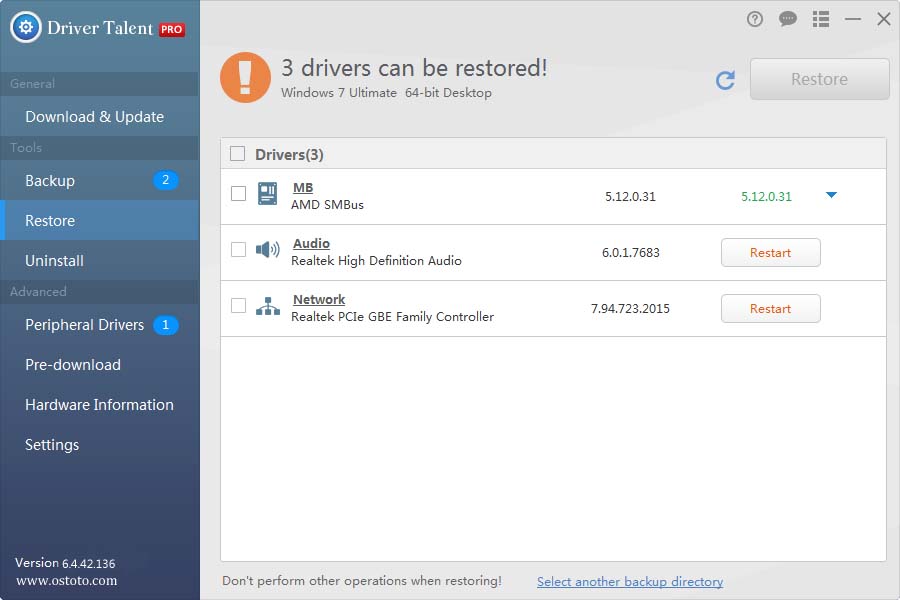Viewport: 900px width, 600px height.
Task: Click the AMD SMBus driver name
Action: 327,205
